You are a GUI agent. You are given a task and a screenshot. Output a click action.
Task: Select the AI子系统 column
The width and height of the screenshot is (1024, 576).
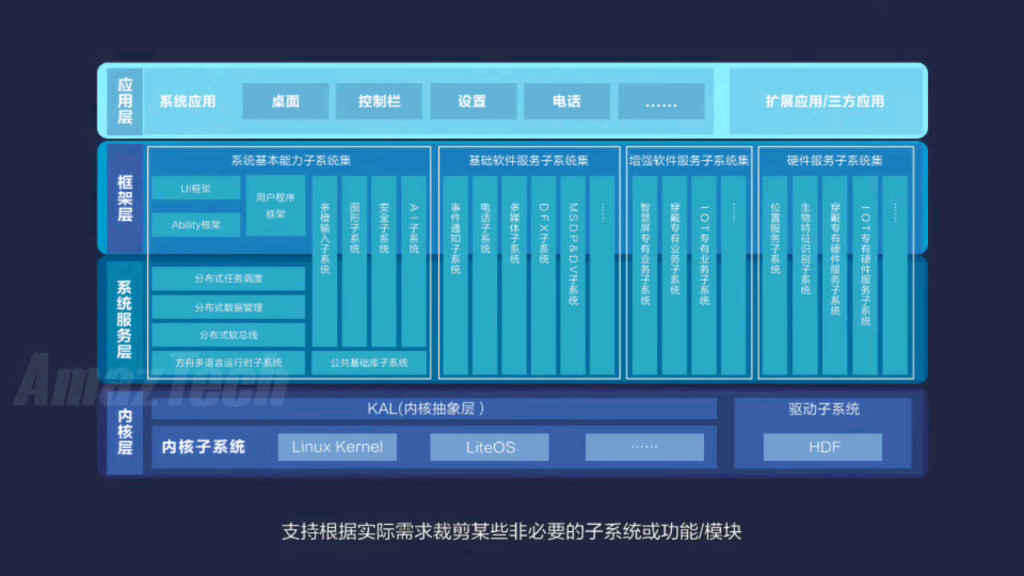pos(413,261)
